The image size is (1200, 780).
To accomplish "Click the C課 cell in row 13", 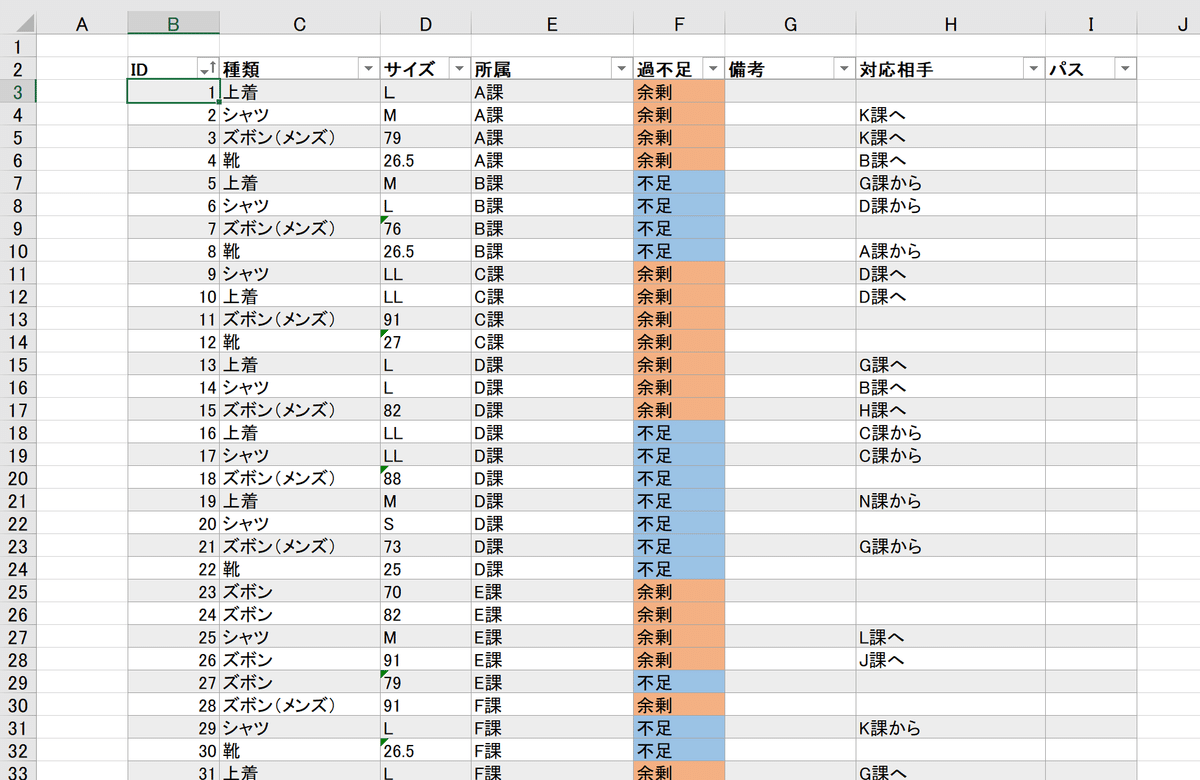I will [553, 319].
